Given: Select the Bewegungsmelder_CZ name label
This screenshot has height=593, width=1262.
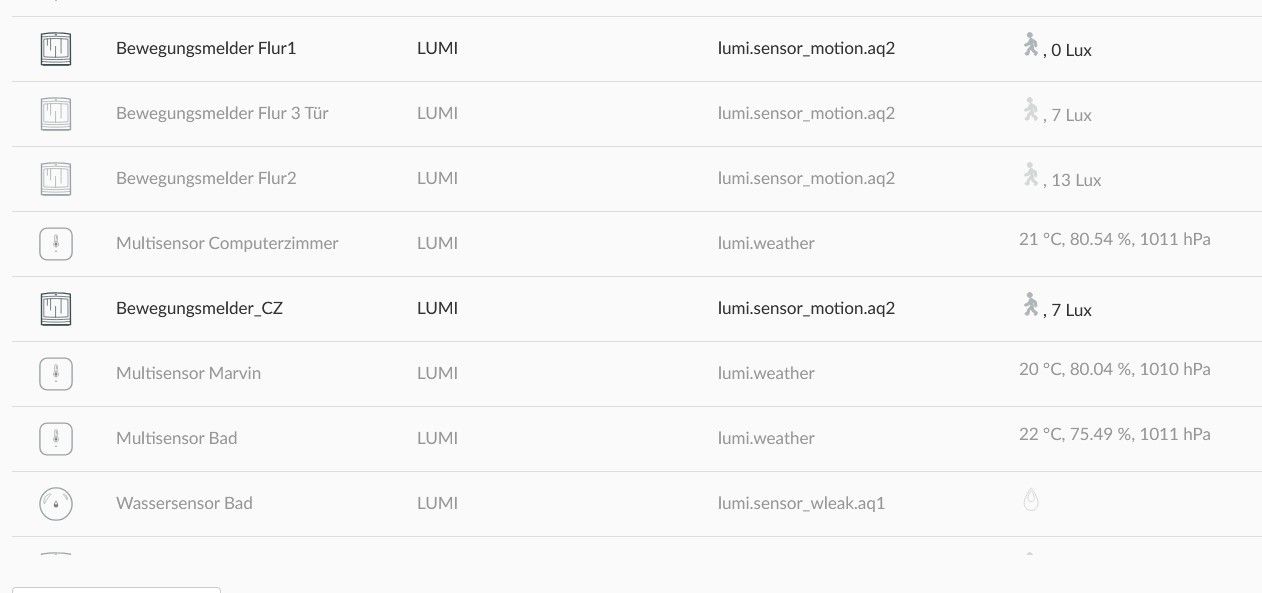Looking at the screenshot, I should click(199, 308).
